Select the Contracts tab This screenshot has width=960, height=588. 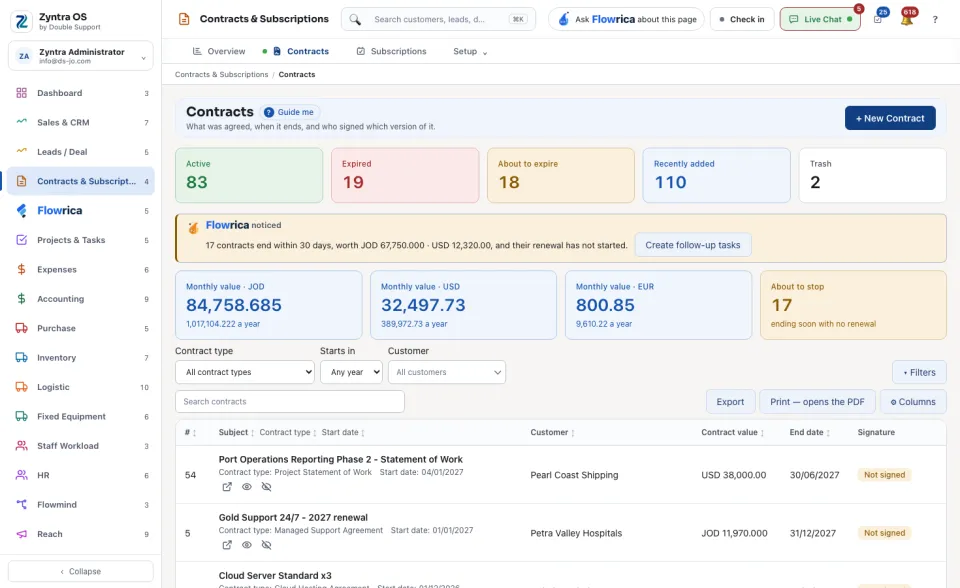[x=301, y=51]
